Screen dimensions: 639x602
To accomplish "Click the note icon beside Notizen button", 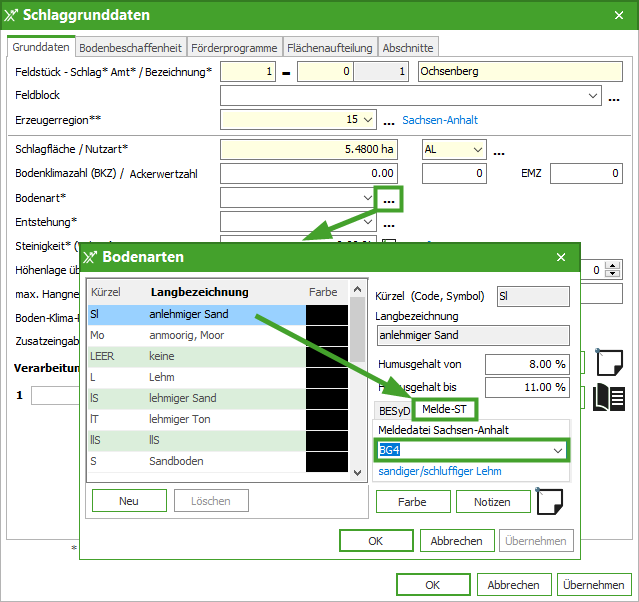I will (549, 500).
